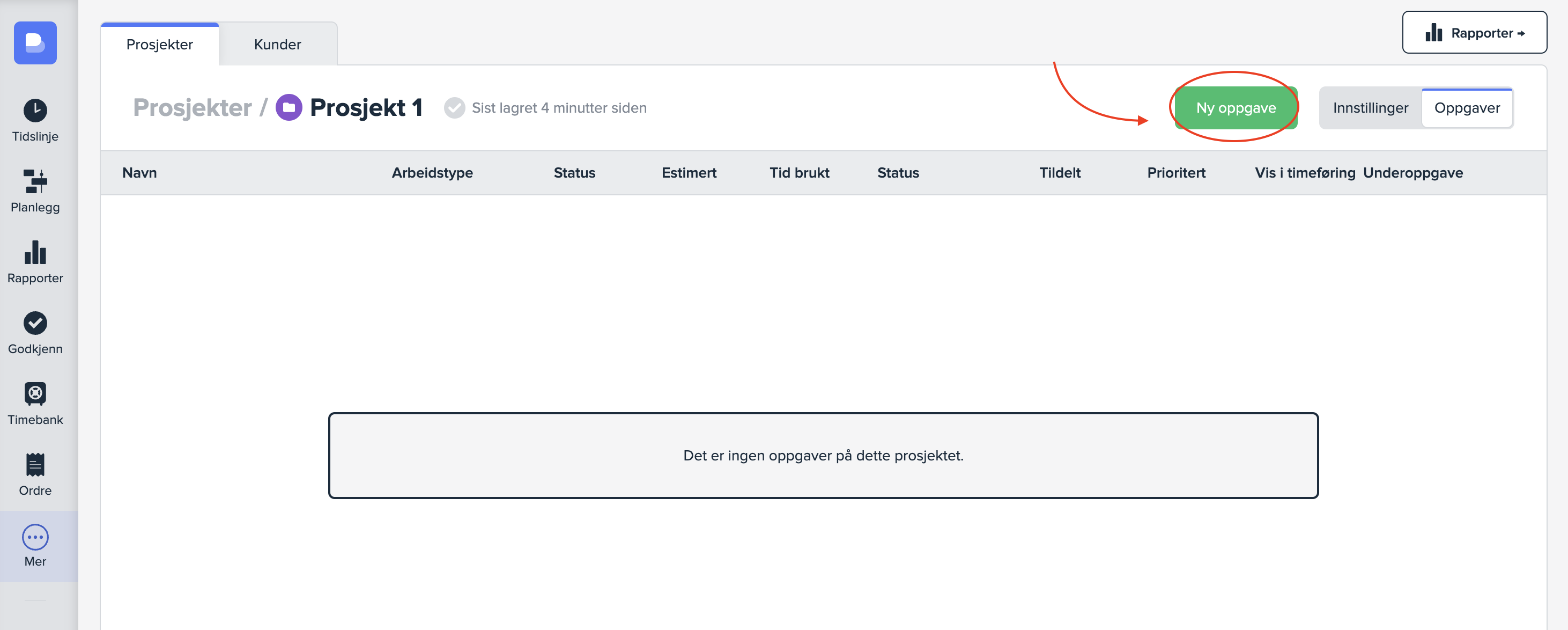The image size is (1568, 630).
Task: Click the saved checkmark status icon
Action: tap(454, 108)
